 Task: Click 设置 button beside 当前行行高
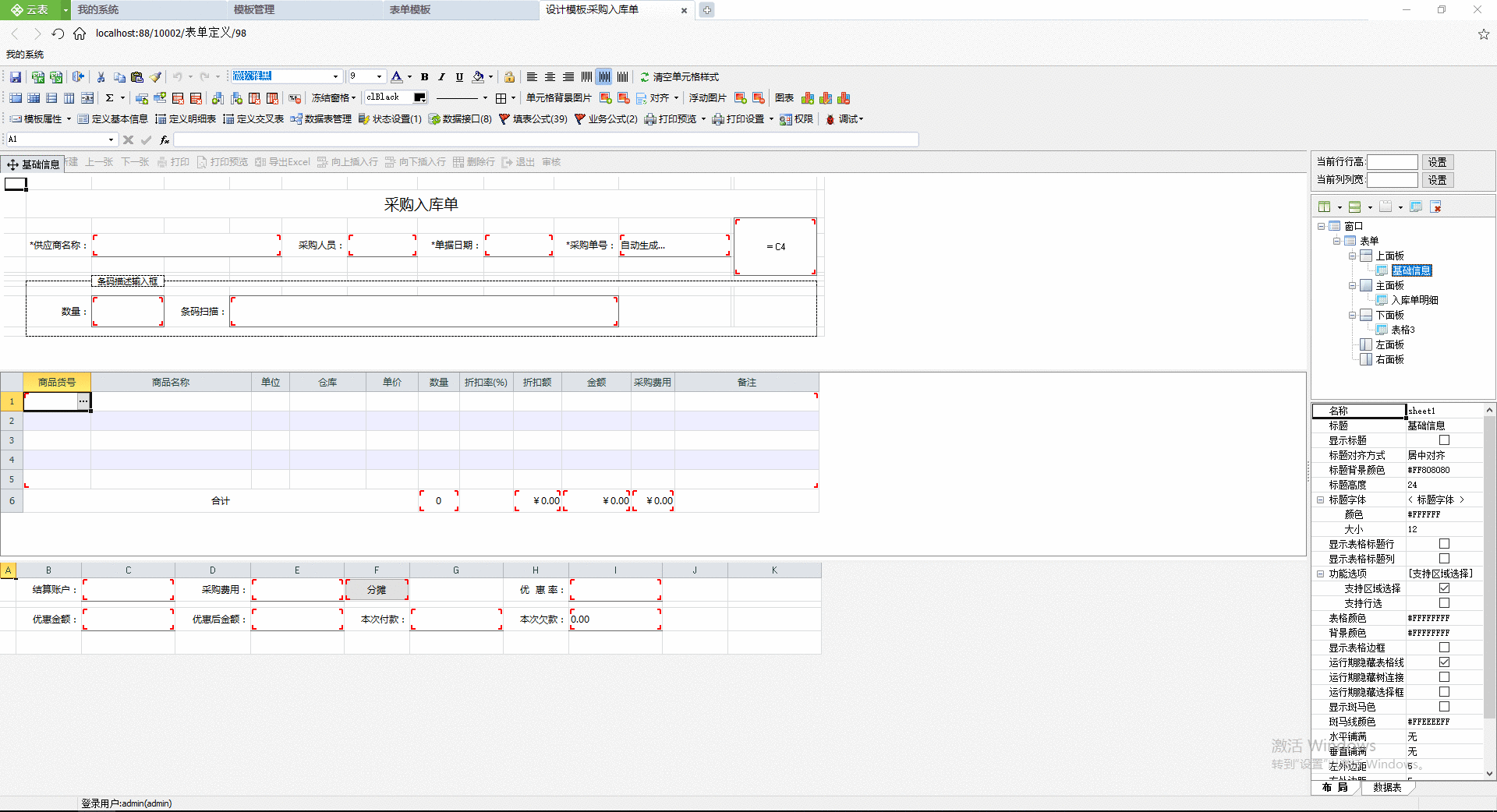1437,162
